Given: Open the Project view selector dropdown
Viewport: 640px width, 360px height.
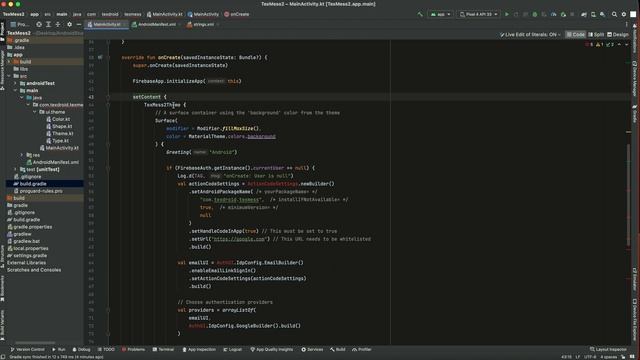Looking at the screenshot, I should point(20,24).
